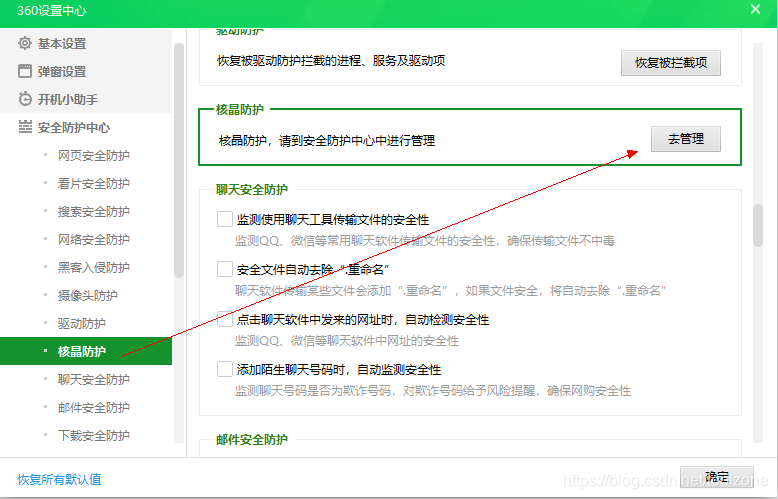Select 核晶防护 in sidebar
This screenshot has width=778, height=499.
tap(86, 351)
